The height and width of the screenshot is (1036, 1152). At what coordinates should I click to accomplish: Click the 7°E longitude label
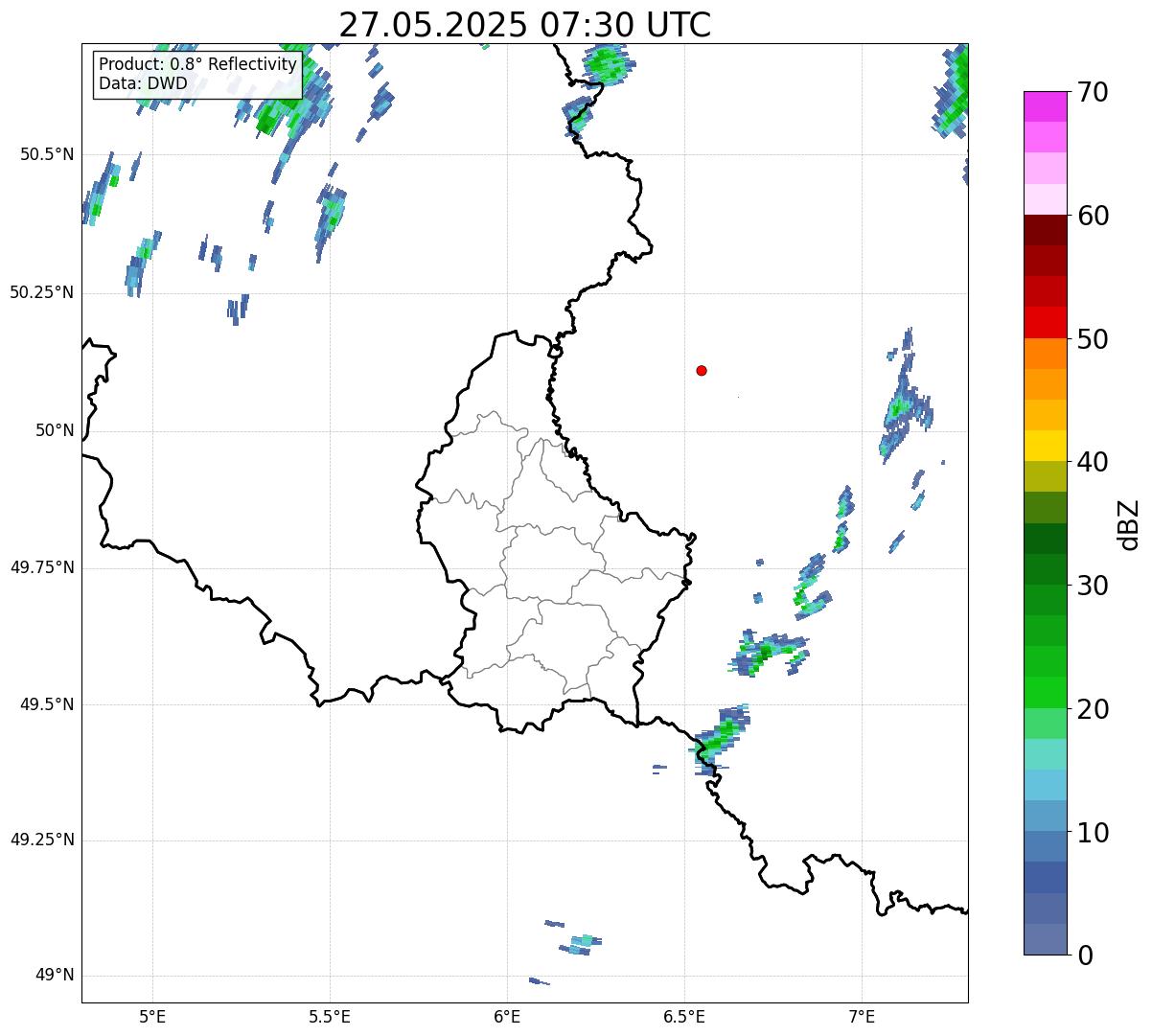tap(862, 1016)
